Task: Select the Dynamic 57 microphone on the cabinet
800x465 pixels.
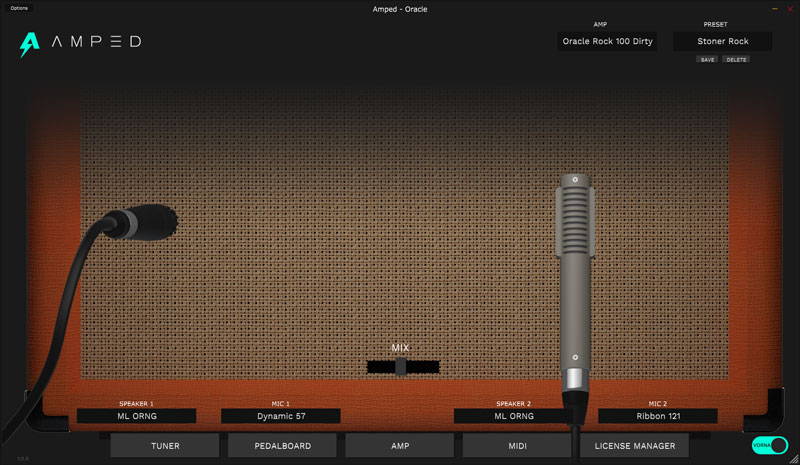Action: tap(140, 223)
